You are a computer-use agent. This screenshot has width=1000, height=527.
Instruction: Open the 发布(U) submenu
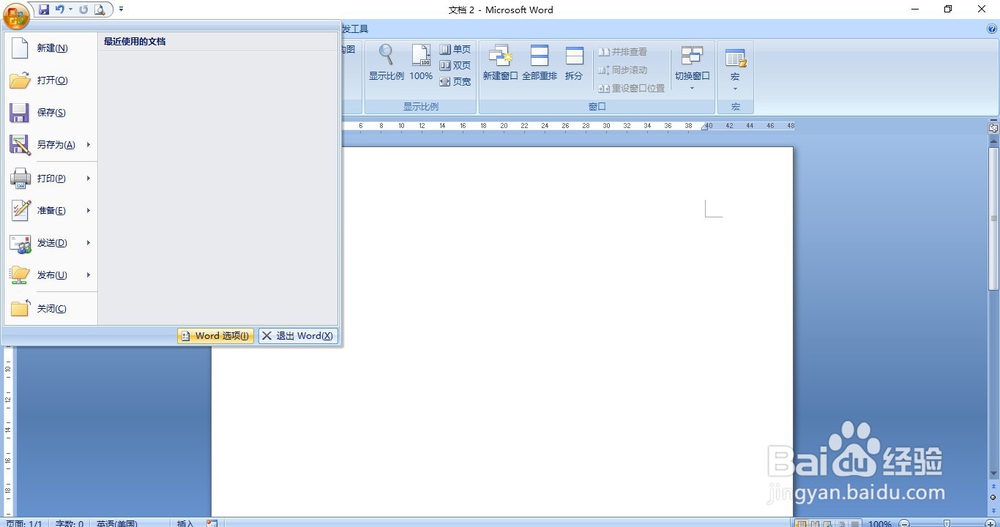pyautogui.click(x=51, y=275)
